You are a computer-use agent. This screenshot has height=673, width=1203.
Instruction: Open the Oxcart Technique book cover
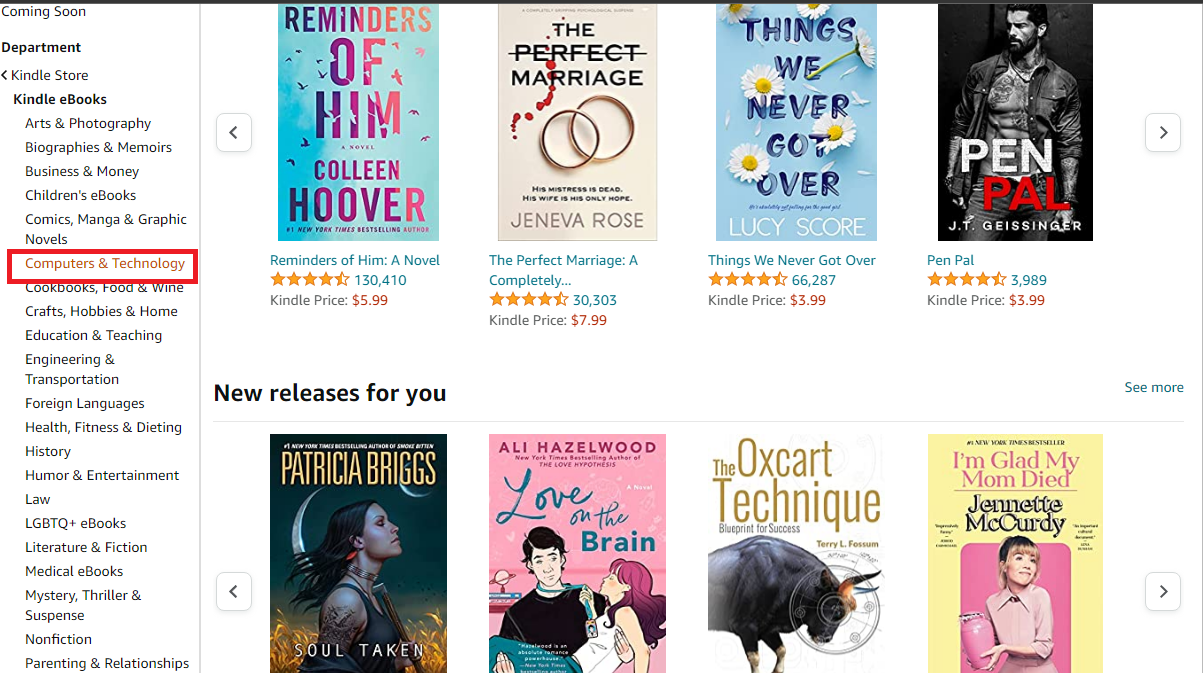point(796,553)
